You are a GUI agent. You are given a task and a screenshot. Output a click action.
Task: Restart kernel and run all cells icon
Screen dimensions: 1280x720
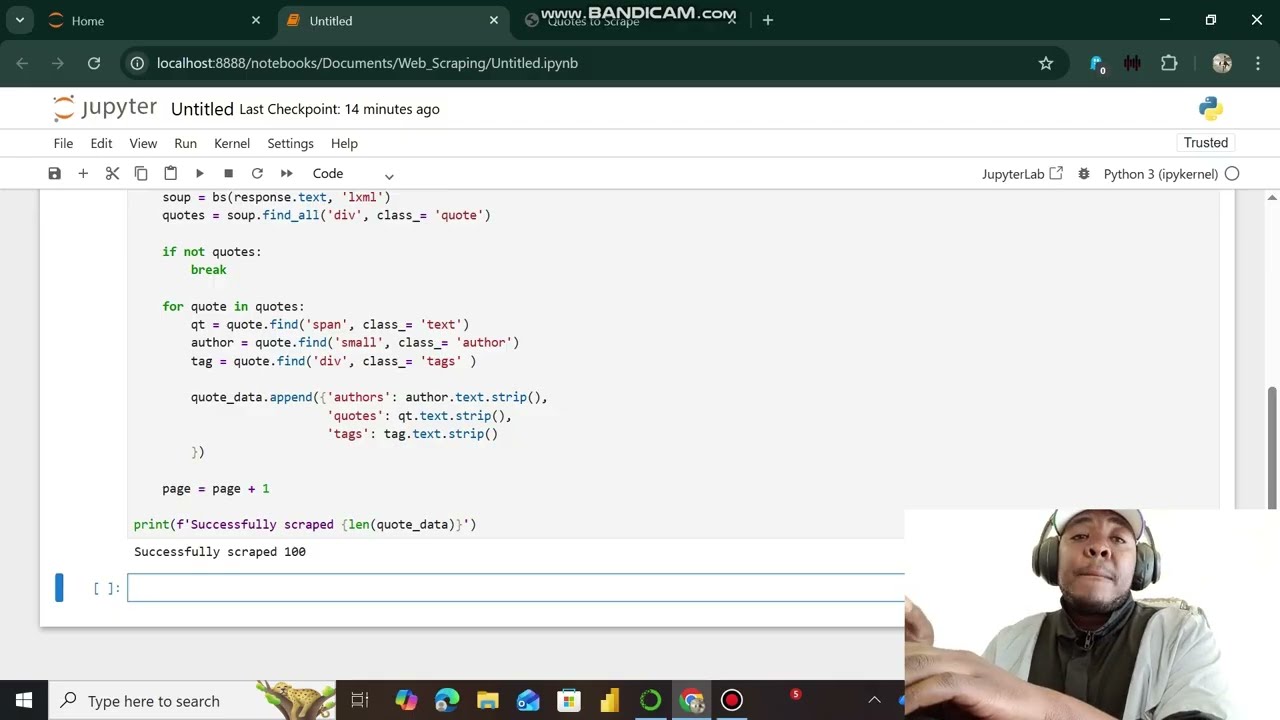(287, 174)
